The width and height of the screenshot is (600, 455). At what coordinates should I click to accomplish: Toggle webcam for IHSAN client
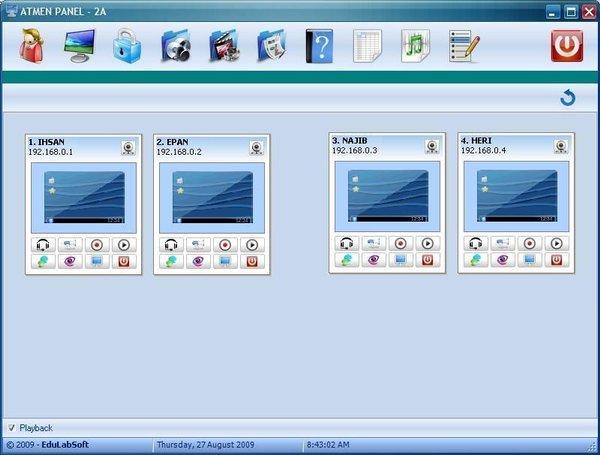128,148
